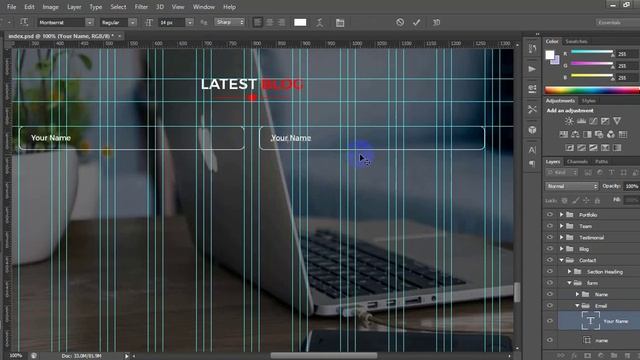Open the anti-aliasing Sharp dropdown
Image resolution: width=640 pixels, height=360 pixels.
coord(229,22)
